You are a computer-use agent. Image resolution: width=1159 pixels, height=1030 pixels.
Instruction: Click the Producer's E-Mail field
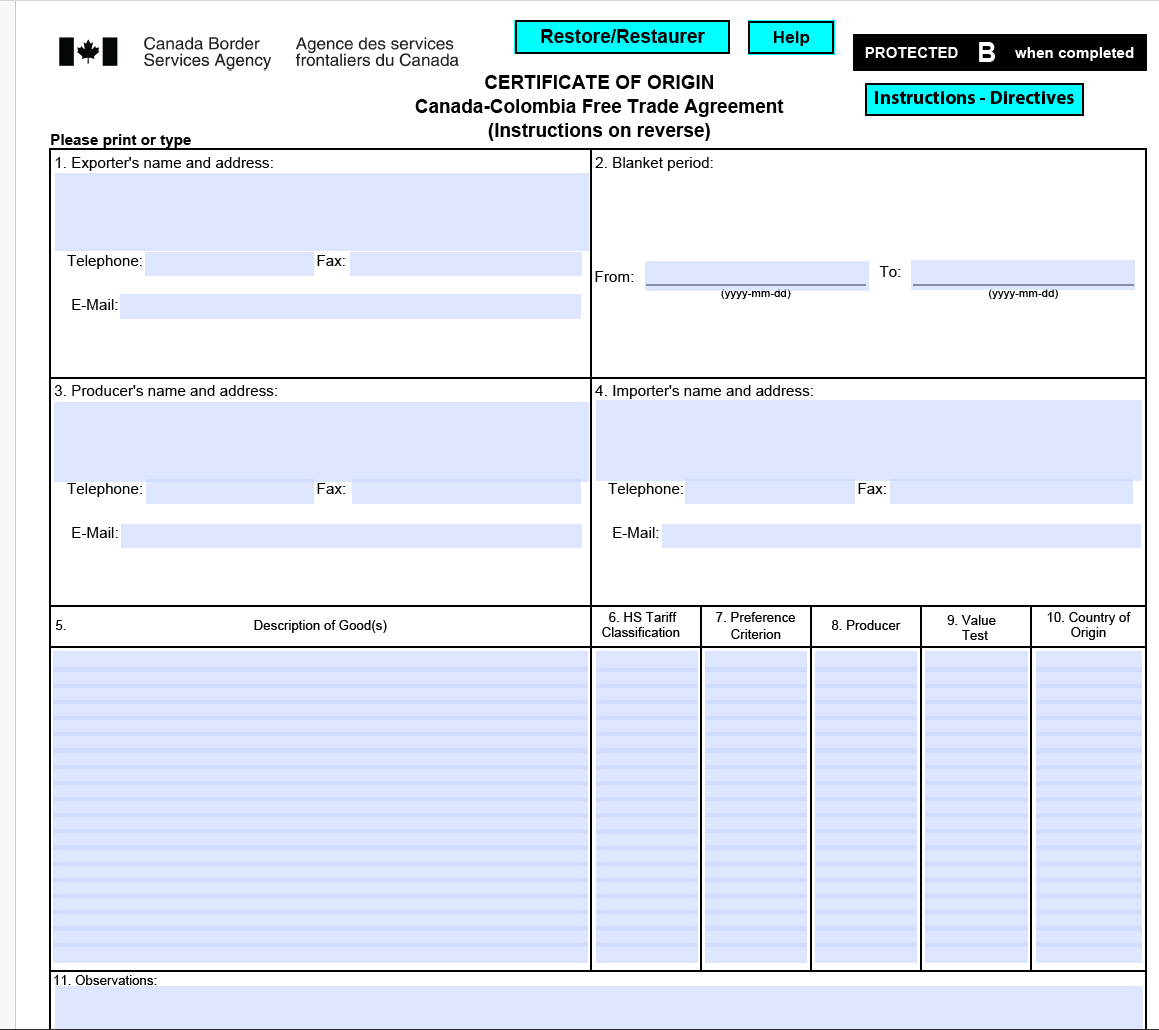click(351, 535)
